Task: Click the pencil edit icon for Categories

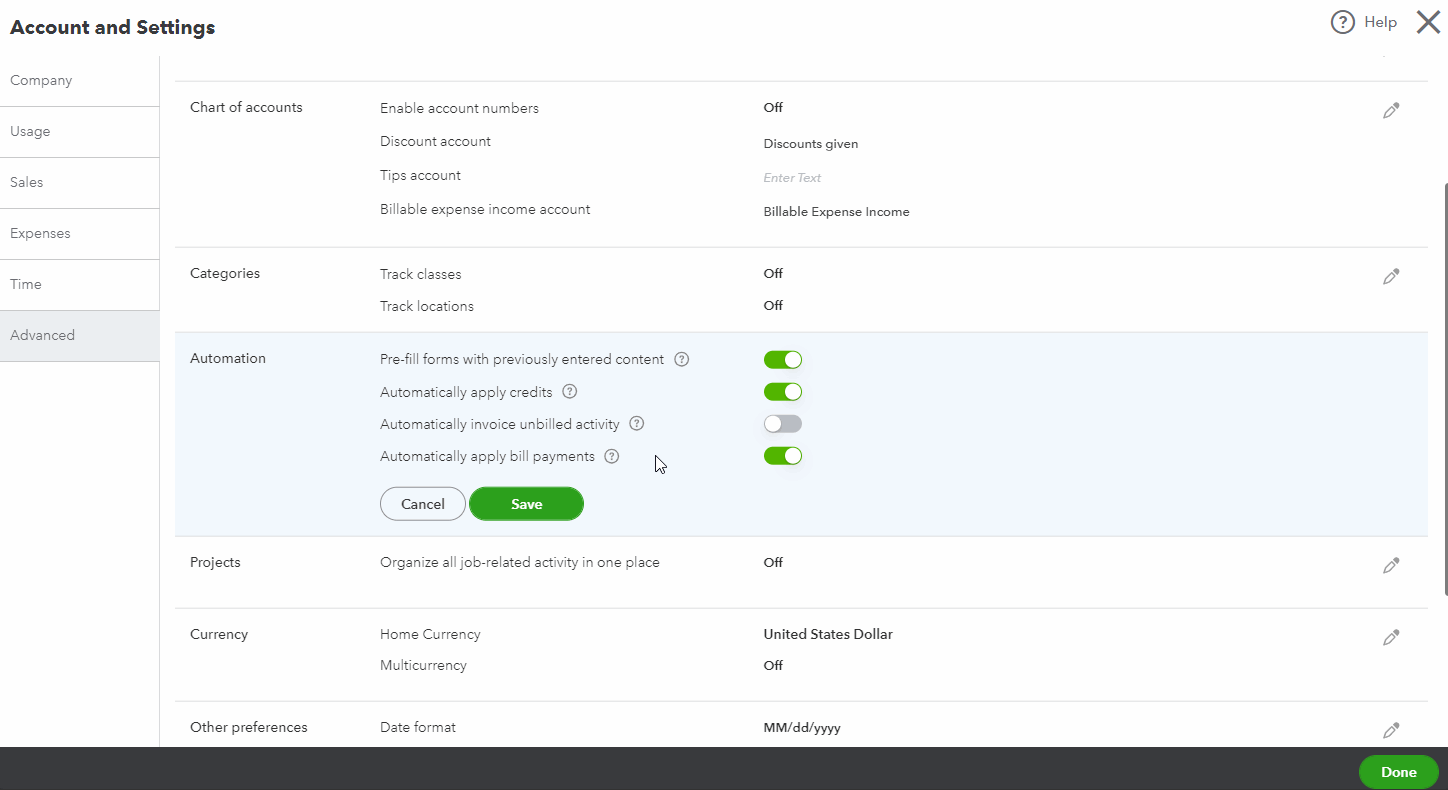Action: (x=1391, y=277)
